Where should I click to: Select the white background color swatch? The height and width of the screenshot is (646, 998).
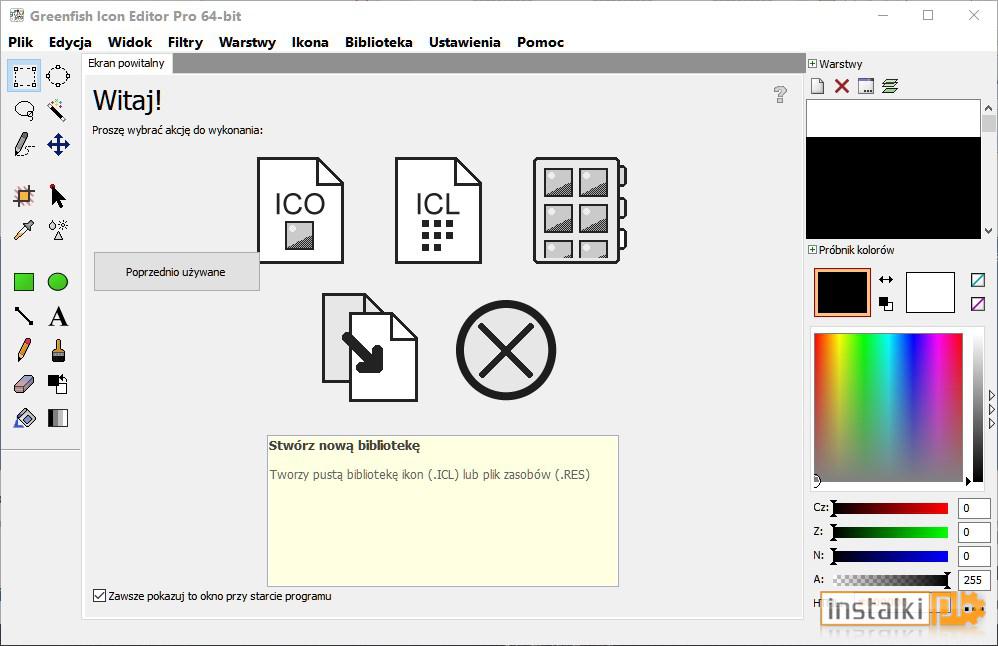930,292
